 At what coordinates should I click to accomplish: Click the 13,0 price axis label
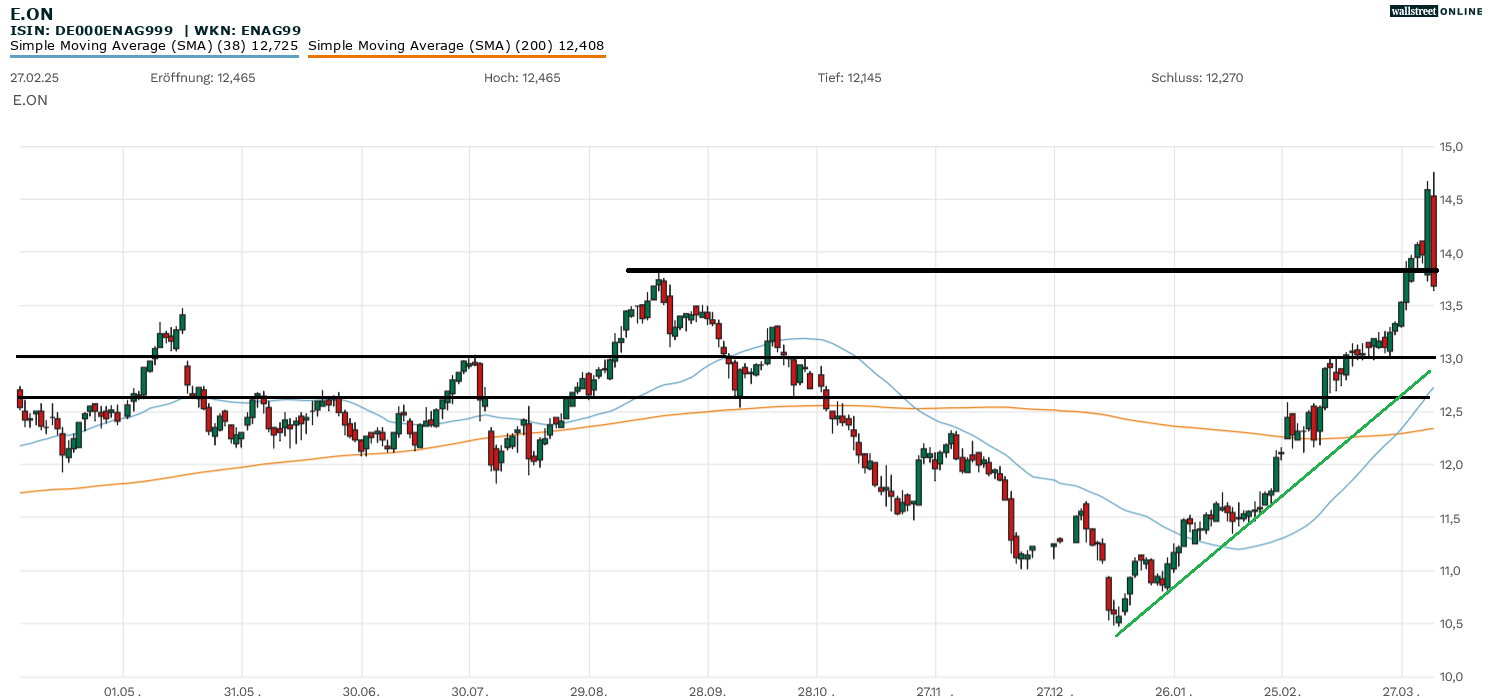[x=1449, y=359]
